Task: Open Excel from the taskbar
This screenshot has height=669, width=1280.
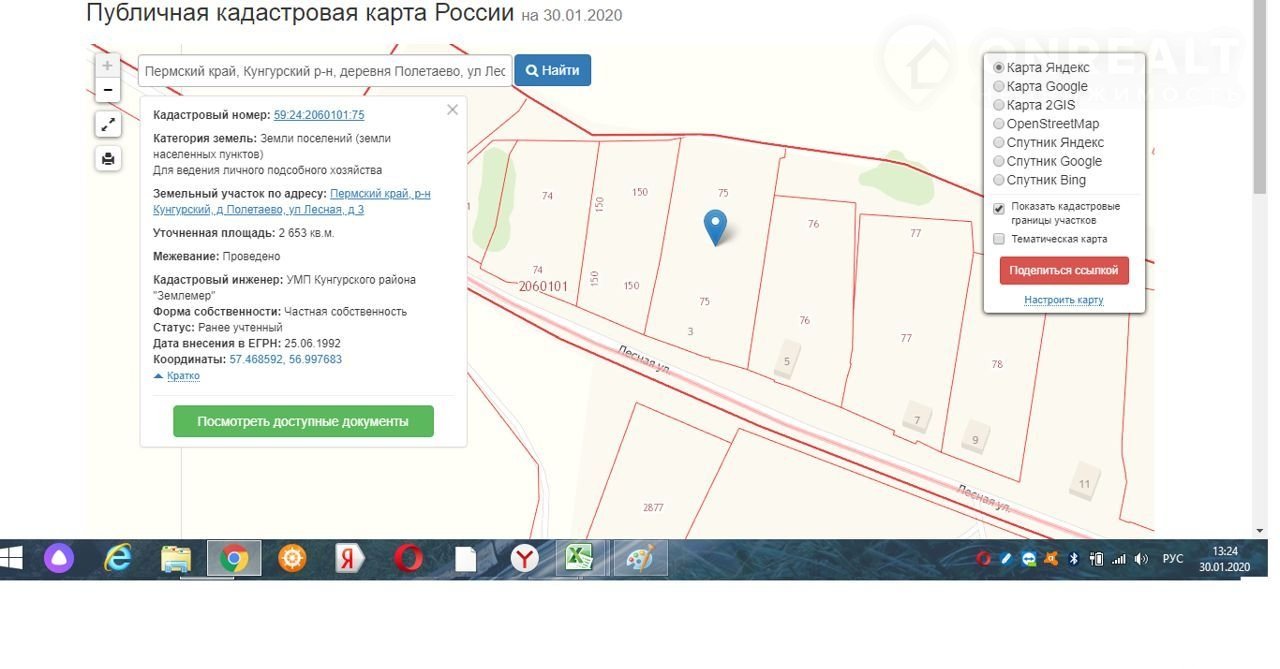Action: pyautogui.click(x=580, y=558)
